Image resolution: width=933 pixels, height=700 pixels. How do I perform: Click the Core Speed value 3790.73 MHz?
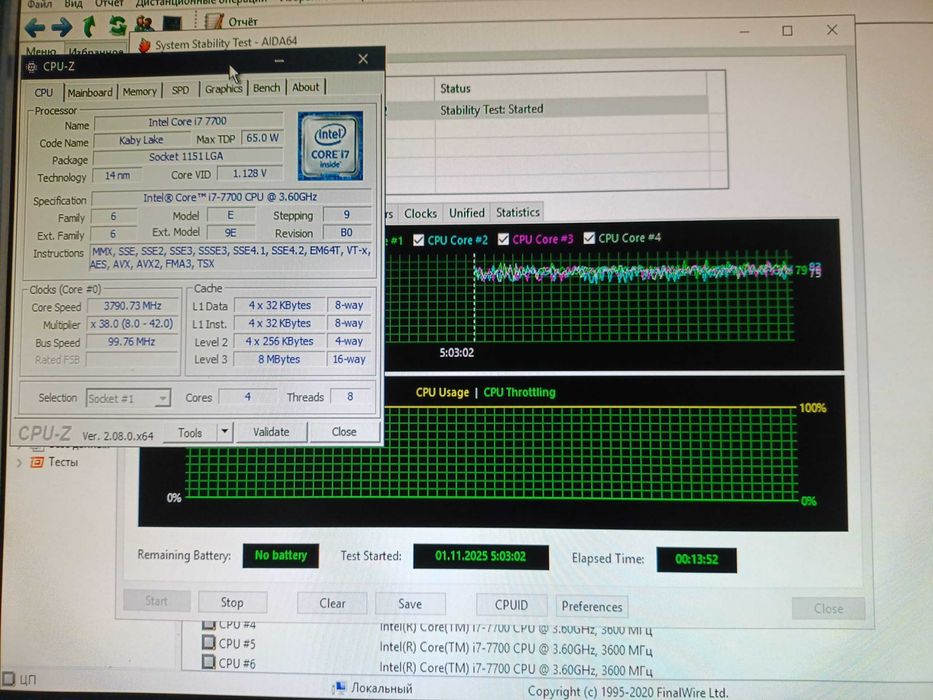click(133, 306)
